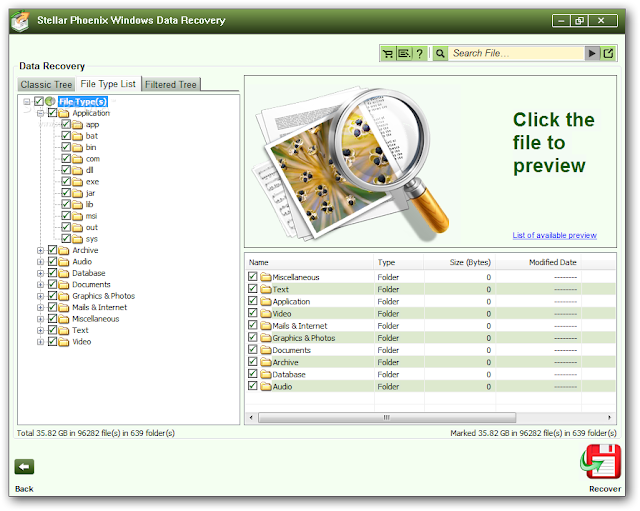Screen dimensions: 640x511
Task: Click the Stellar Phoenix app logo
Action: point(20,22)
